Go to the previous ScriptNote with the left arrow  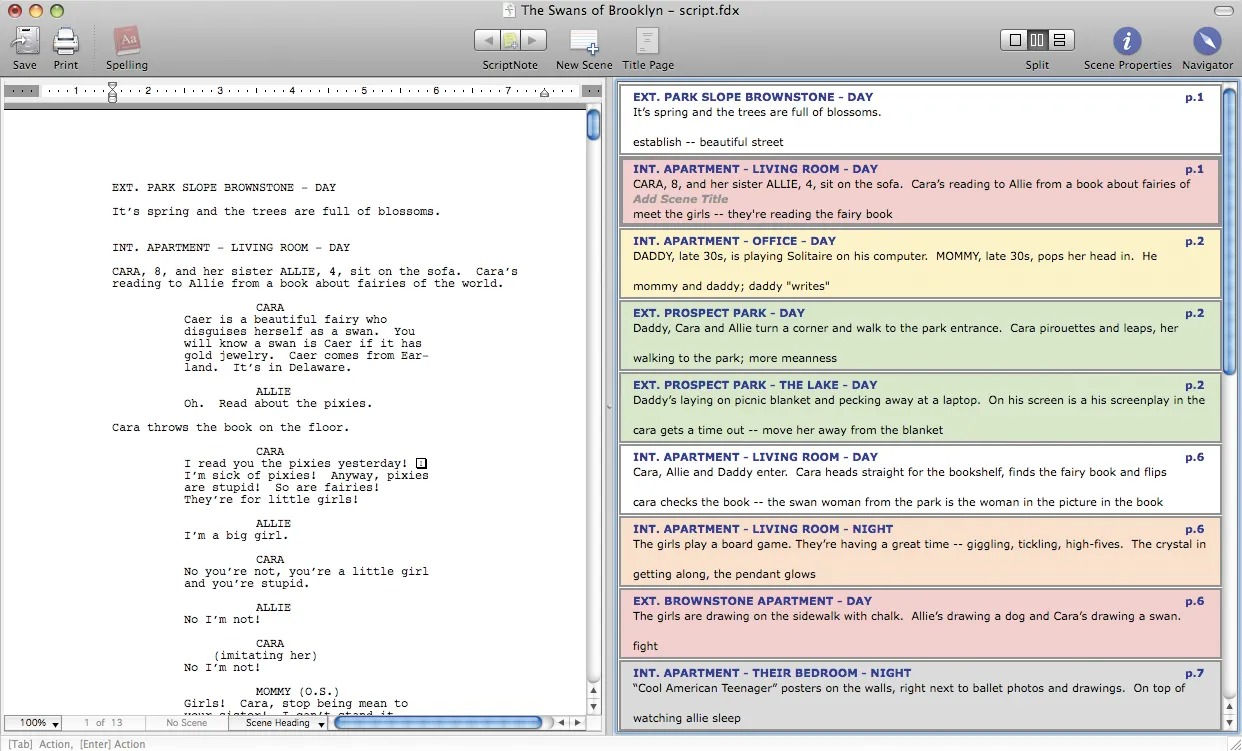(x=486, y=40)
